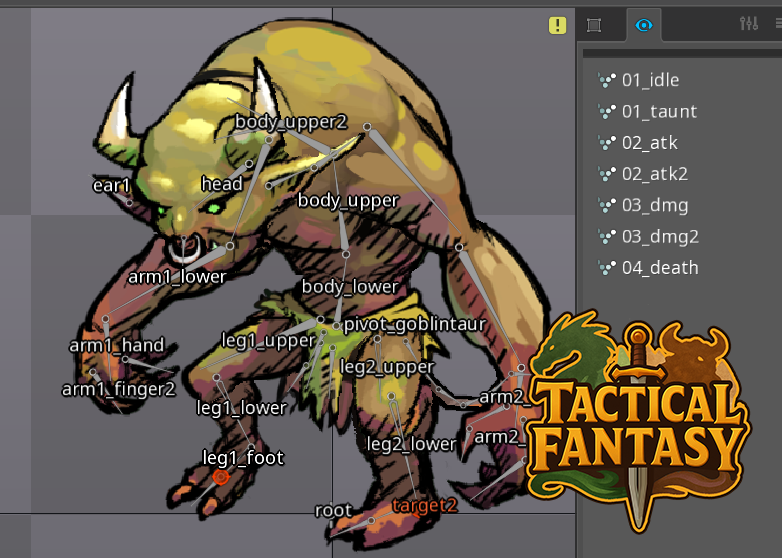Screen dimensions: 782x558
Task: Select the 02_atk animation
Action: 650,143
